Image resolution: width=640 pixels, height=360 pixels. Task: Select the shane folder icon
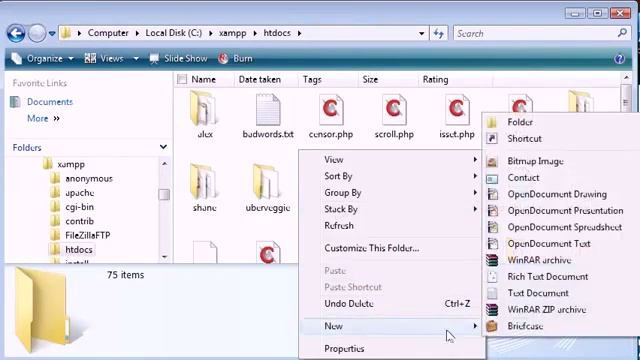(x=204, y=182)
